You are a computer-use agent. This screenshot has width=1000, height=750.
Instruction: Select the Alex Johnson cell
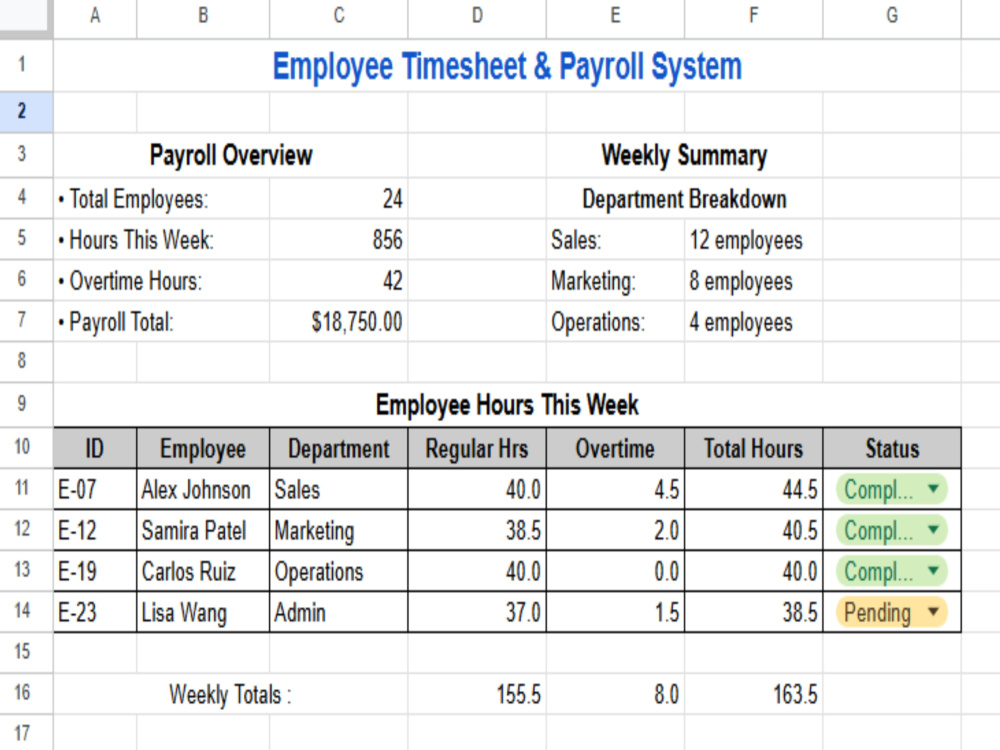[x=203, y=490]
